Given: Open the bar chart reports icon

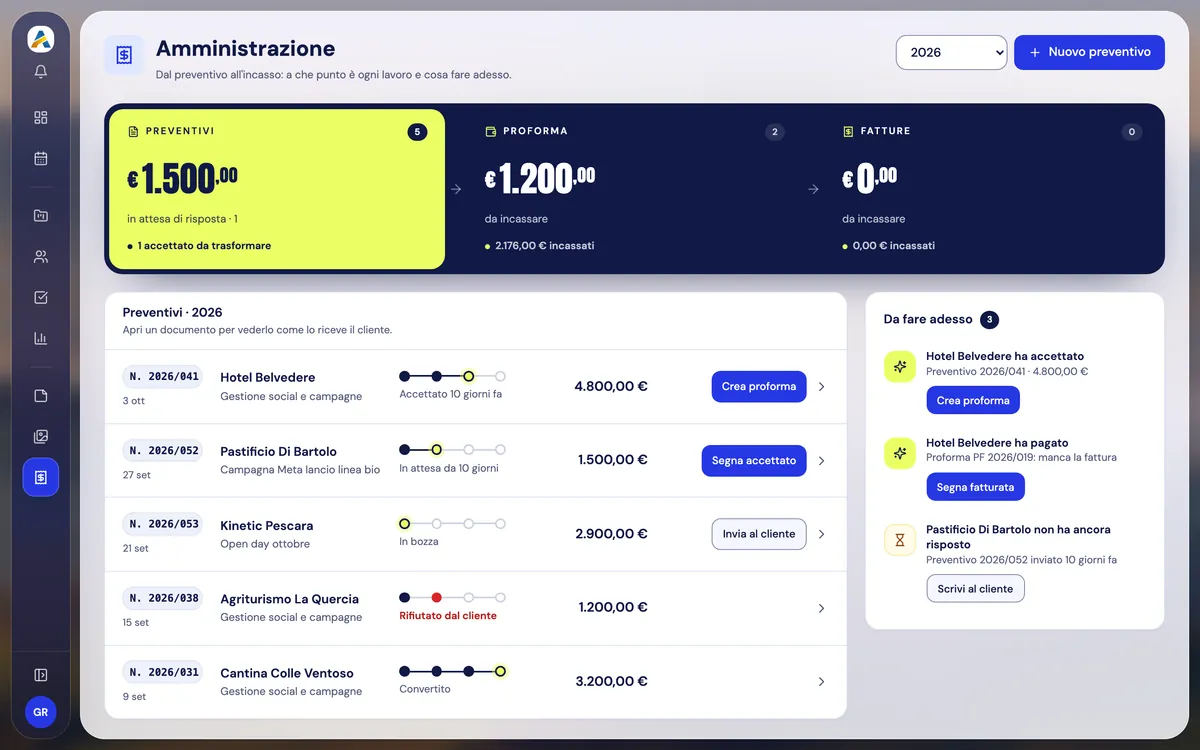Looking at the screenshot, I should [x=41, y=338].
